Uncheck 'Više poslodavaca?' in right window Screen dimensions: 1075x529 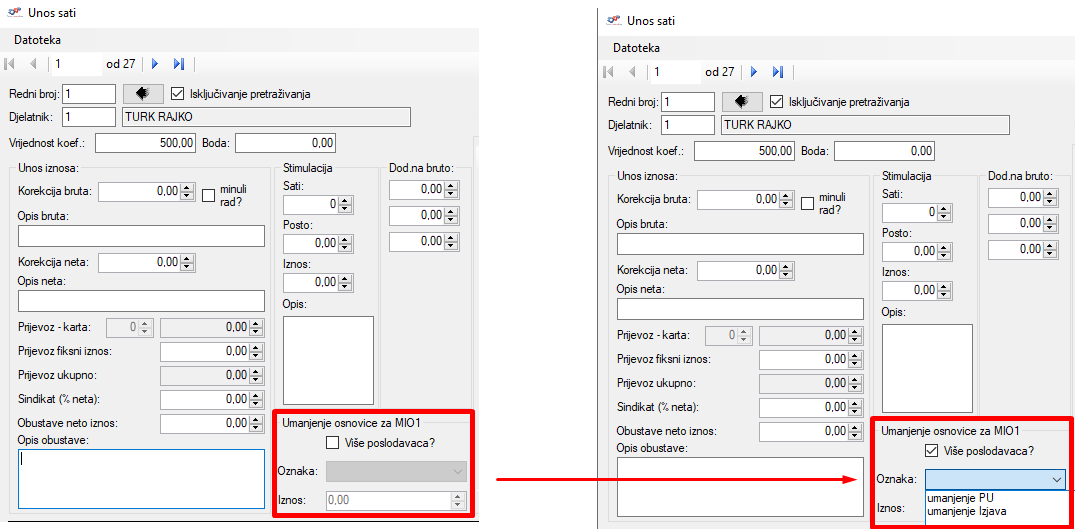(932, 451)
